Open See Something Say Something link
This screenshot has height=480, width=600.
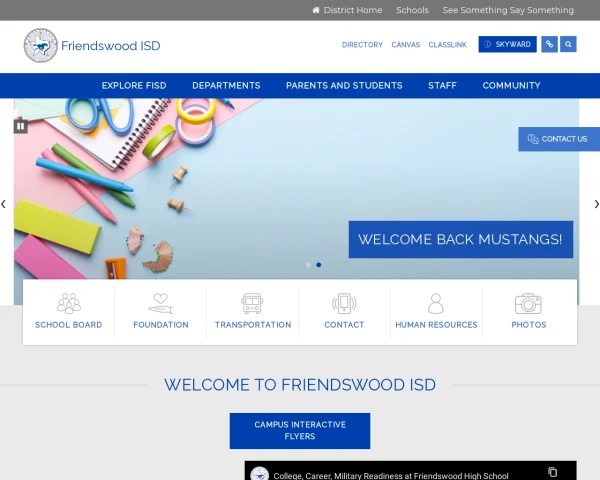coord(508,10)
